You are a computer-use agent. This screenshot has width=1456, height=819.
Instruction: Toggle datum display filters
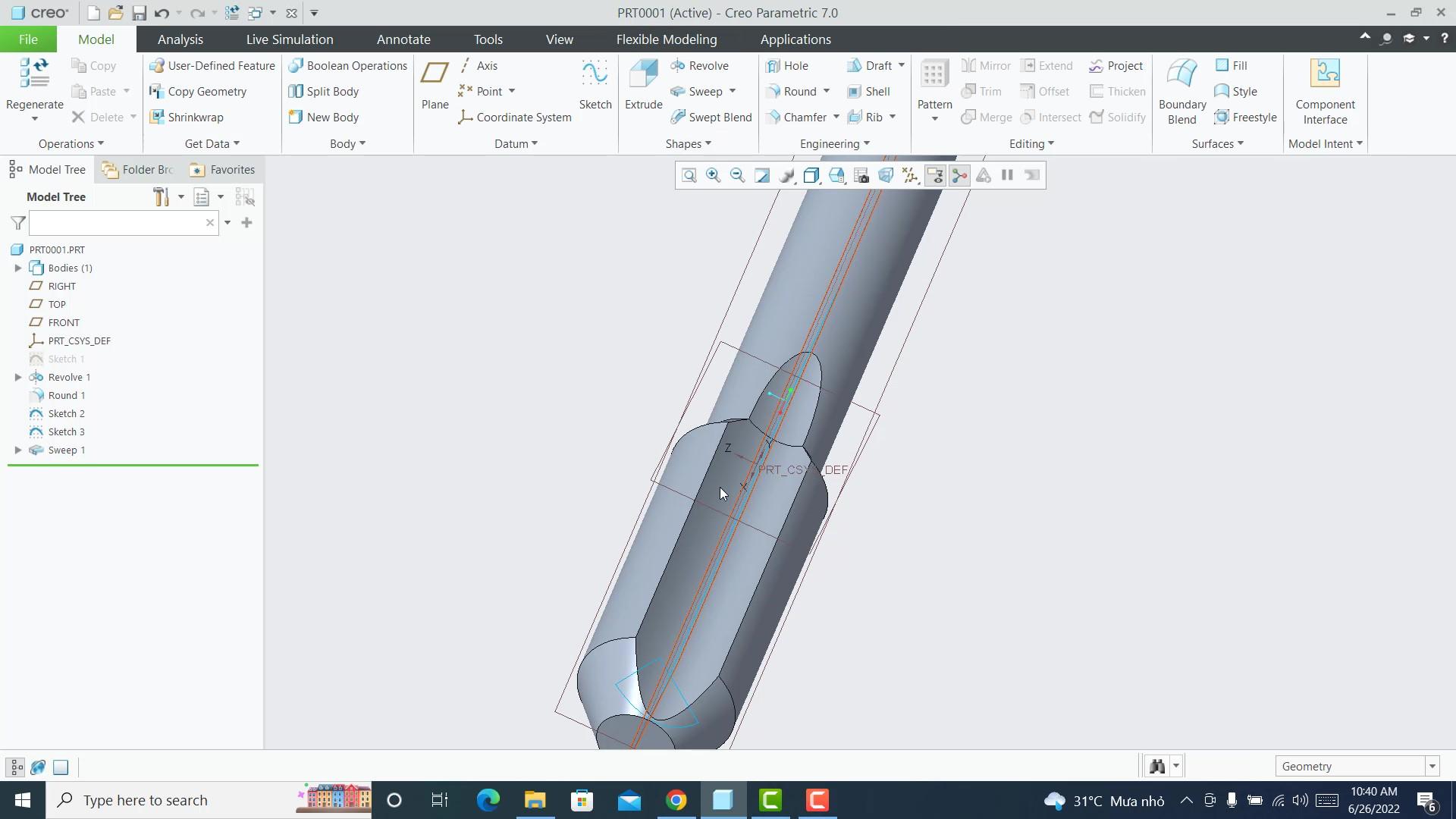(910, 175)
